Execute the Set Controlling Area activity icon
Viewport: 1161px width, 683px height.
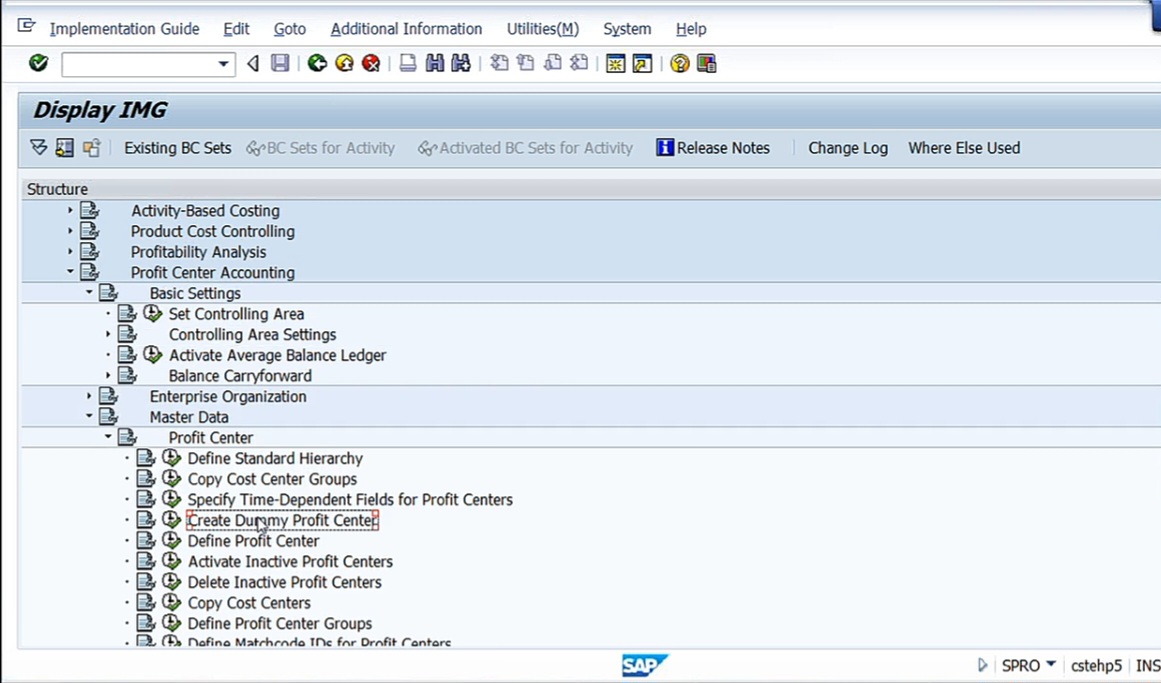tap(153, 313)
